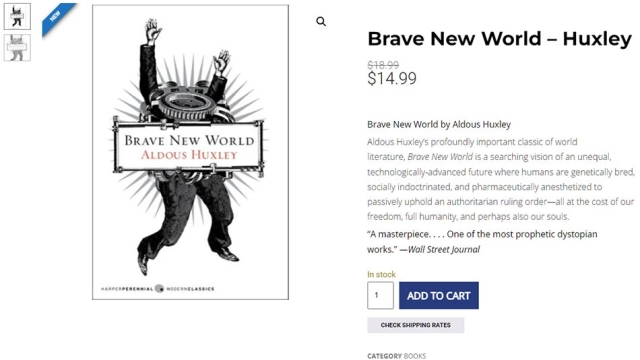
Task: Select the second faded gallery thumbnail
Action: pyautogui.click(x=17, y=48)
